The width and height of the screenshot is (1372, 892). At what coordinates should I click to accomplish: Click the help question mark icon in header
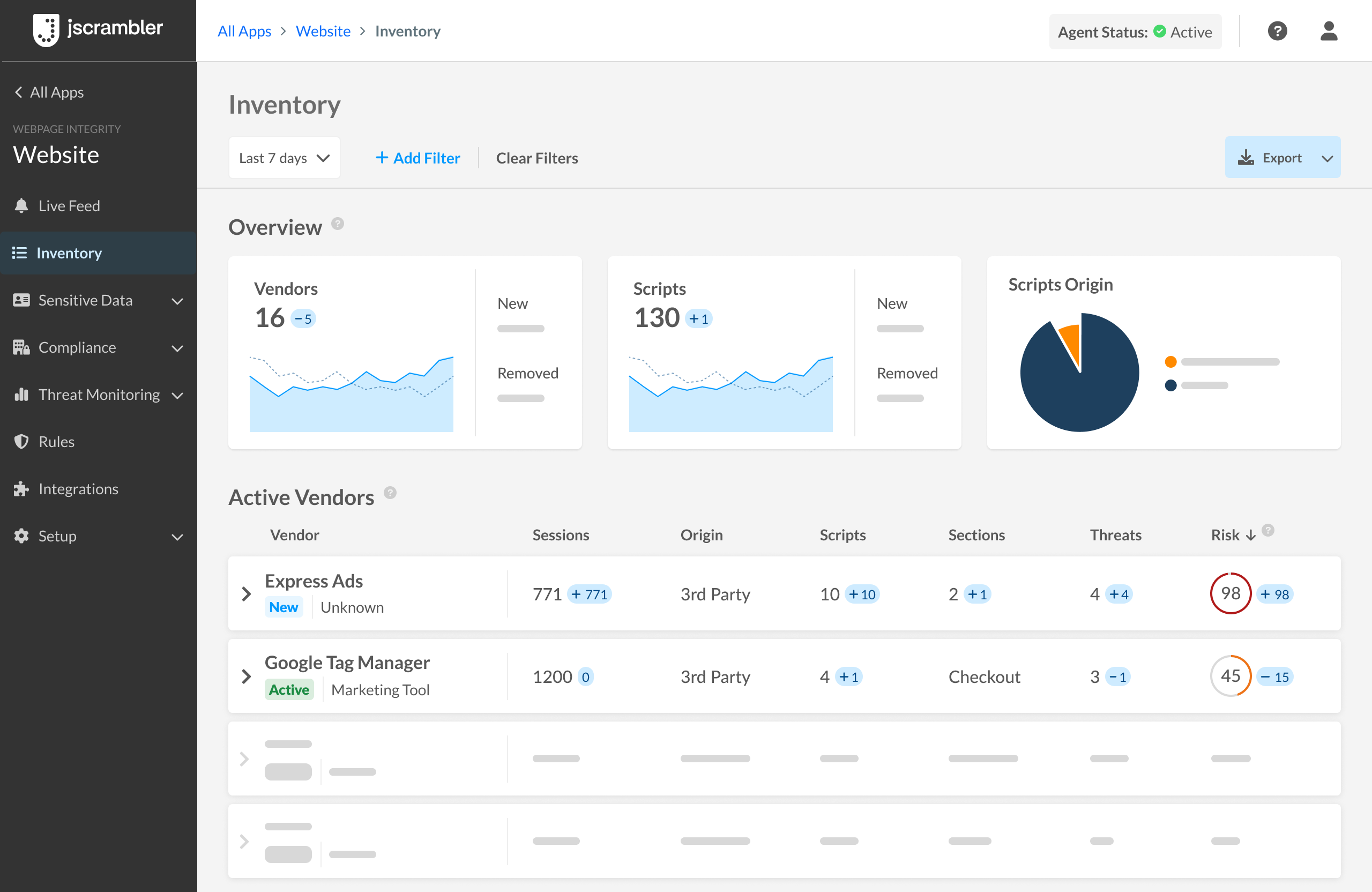(x=1277, y=31)
